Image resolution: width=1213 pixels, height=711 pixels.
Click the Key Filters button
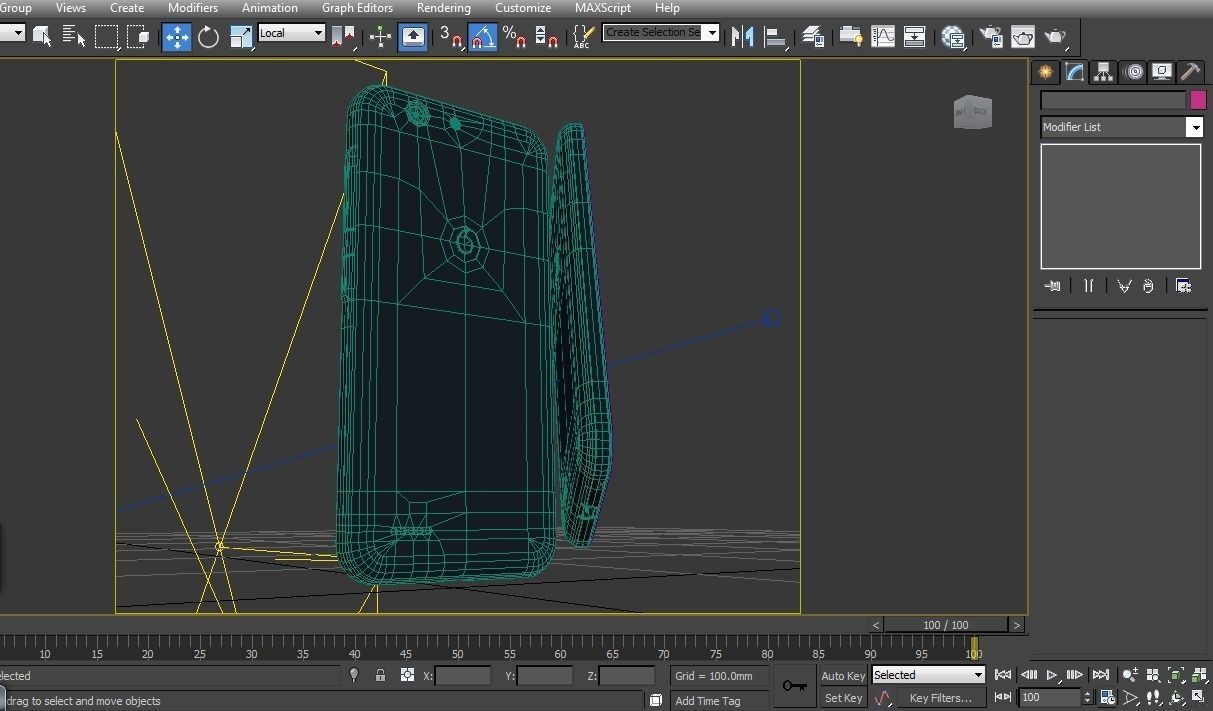[940, 698]
